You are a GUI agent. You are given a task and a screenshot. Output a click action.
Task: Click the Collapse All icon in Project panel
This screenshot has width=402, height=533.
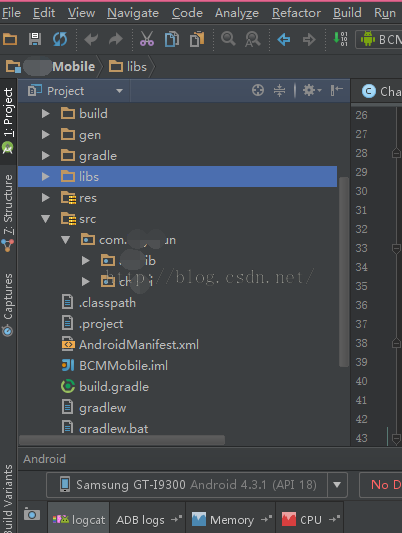[x=279, y=90]
